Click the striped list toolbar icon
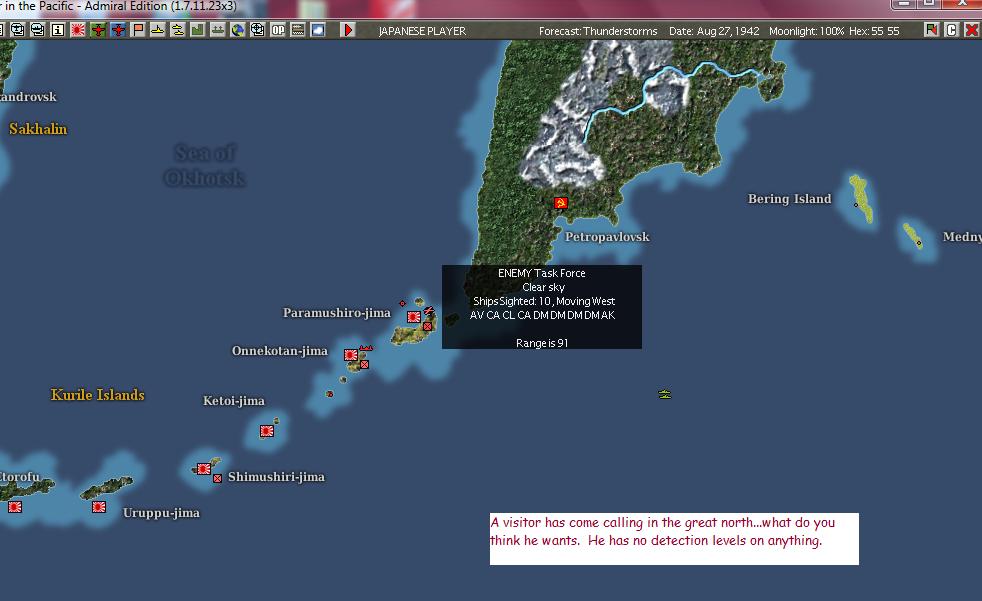982x601 pixels. (x=297, y=29)
